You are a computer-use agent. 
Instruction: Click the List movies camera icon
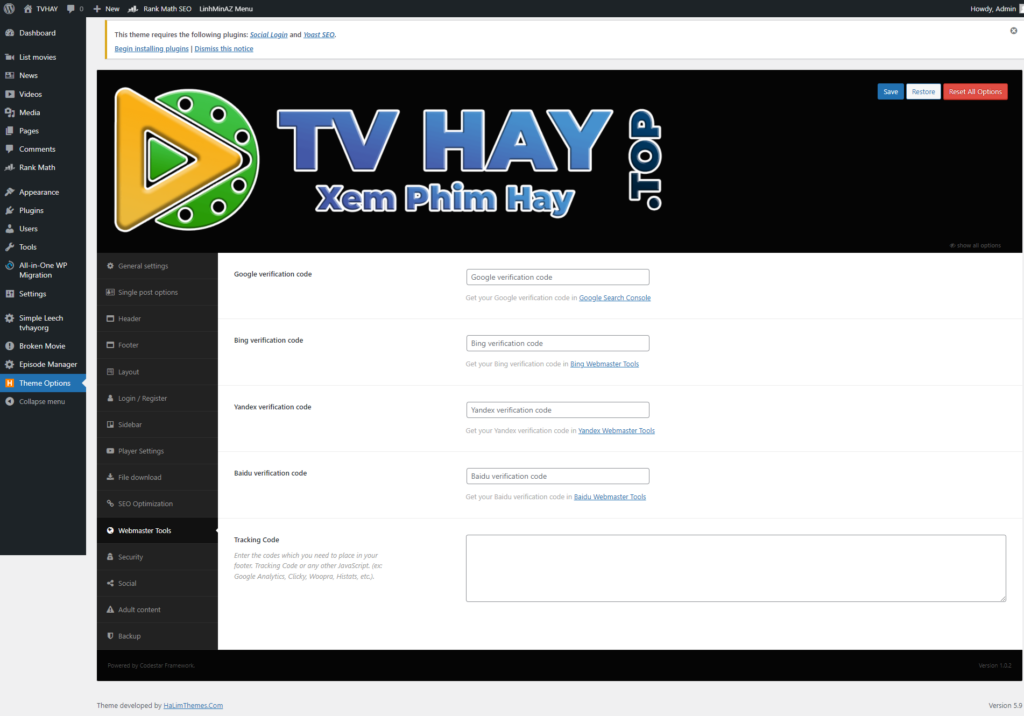pos(10,57)
